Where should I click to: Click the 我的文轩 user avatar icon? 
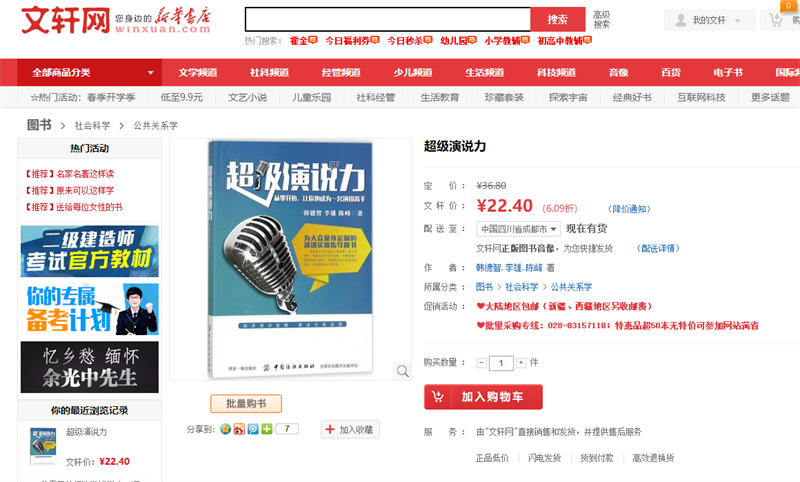tap(681, 20)
